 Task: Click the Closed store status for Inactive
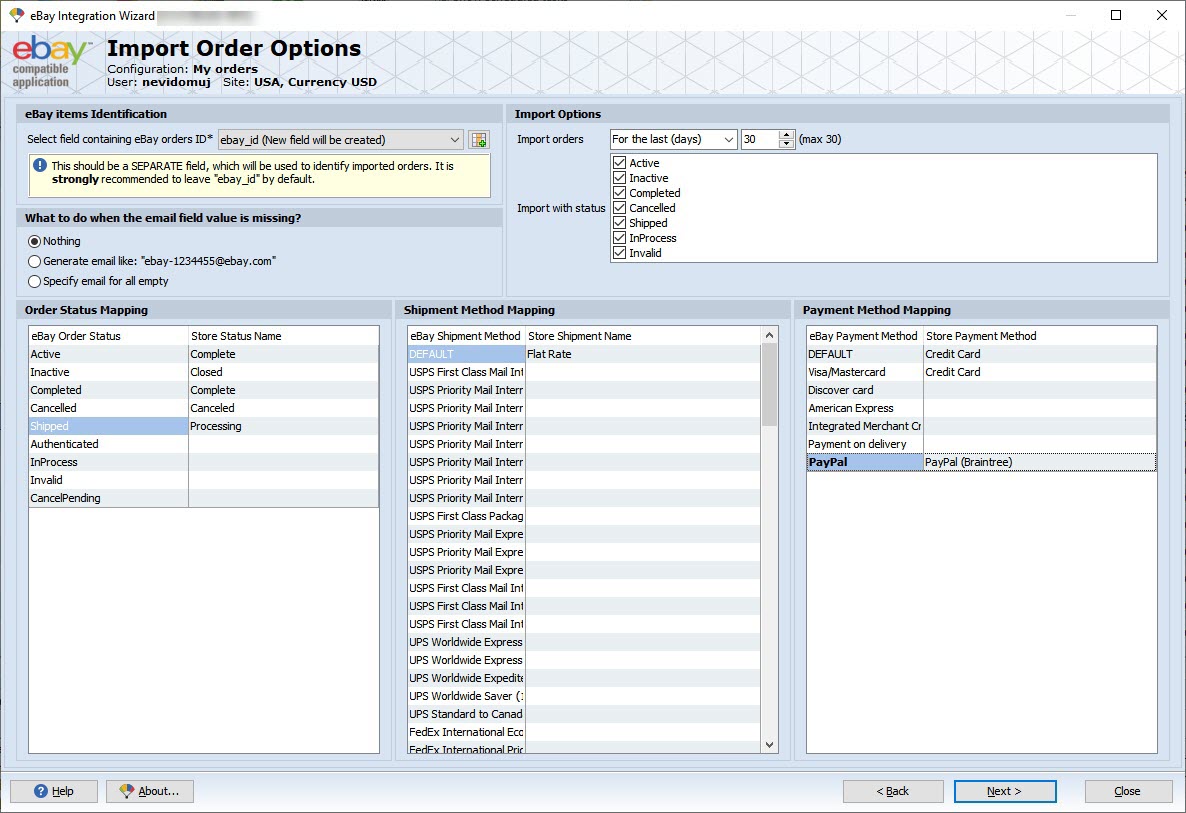(x=284, y=372)
